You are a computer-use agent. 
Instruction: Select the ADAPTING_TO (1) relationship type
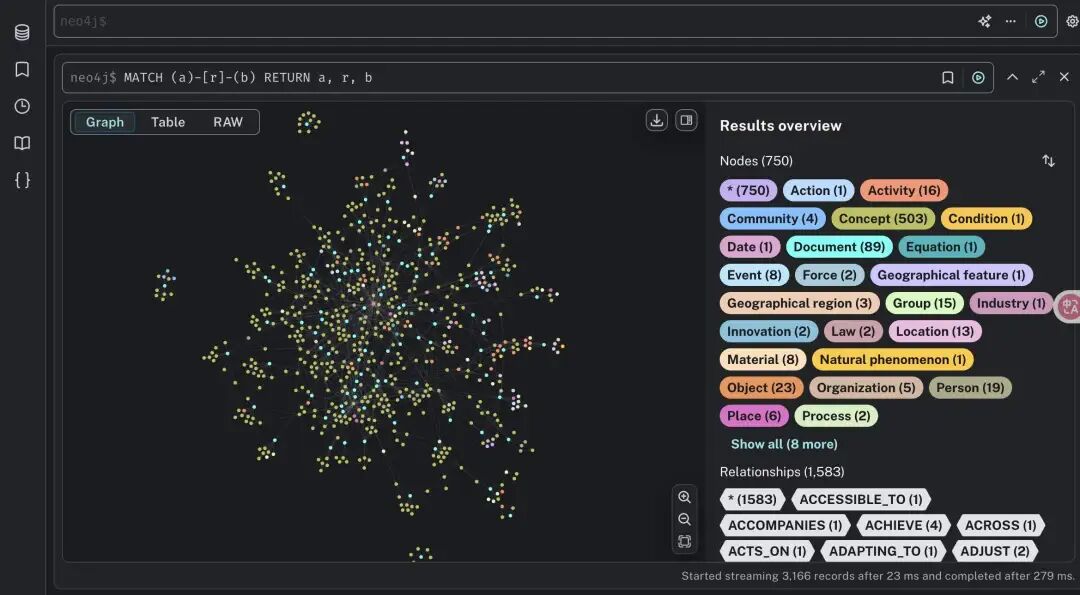(883, 552)
